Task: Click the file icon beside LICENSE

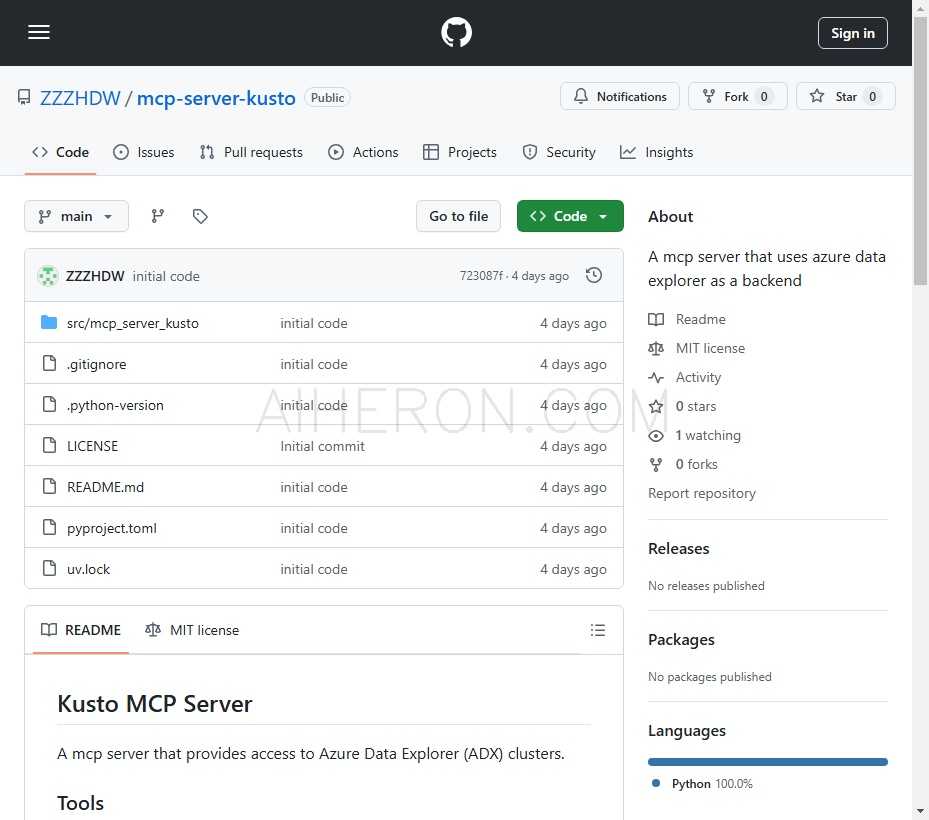Action: pos(50,445)
